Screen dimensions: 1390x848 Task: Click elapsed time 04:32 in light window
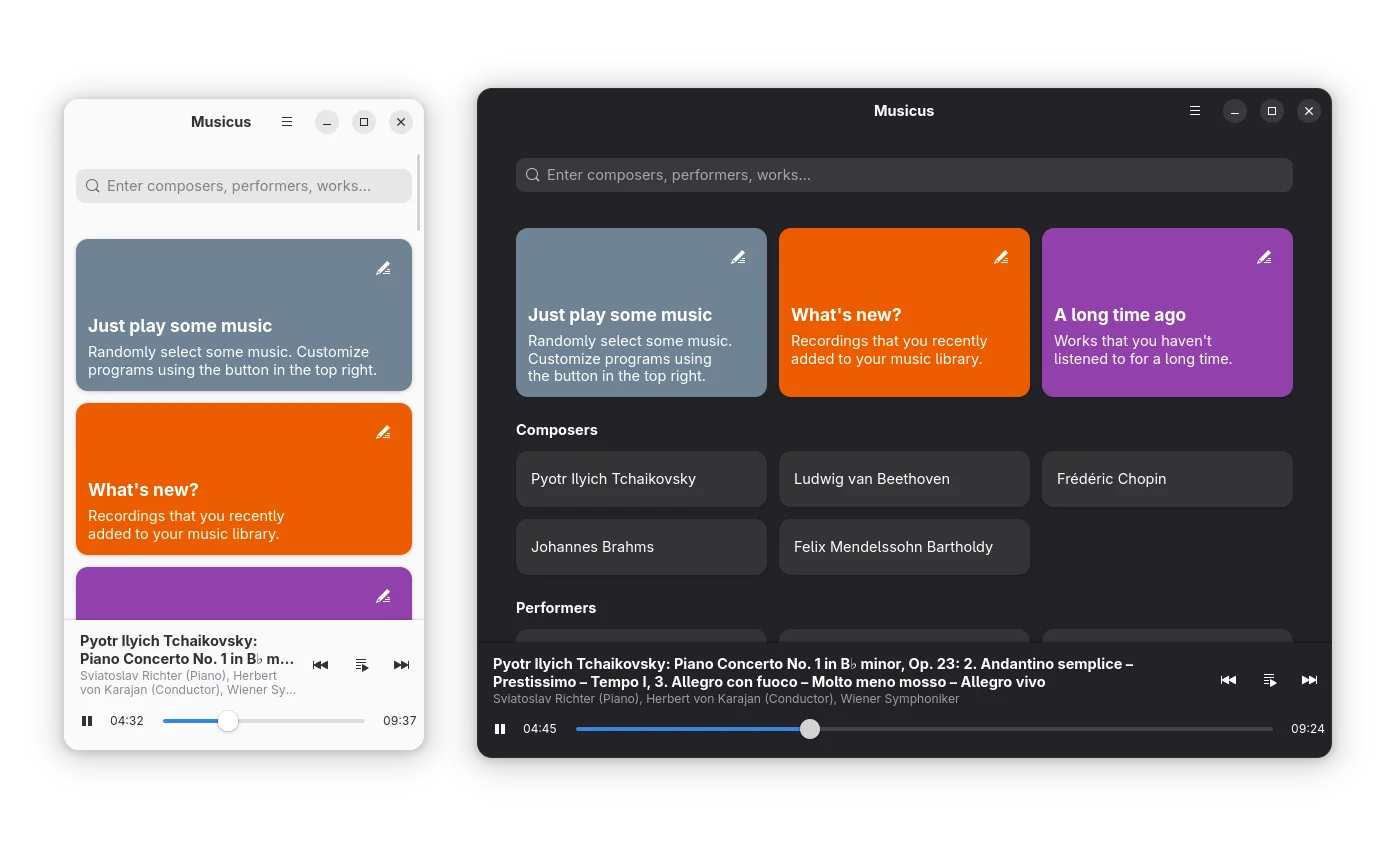[127, 721]
